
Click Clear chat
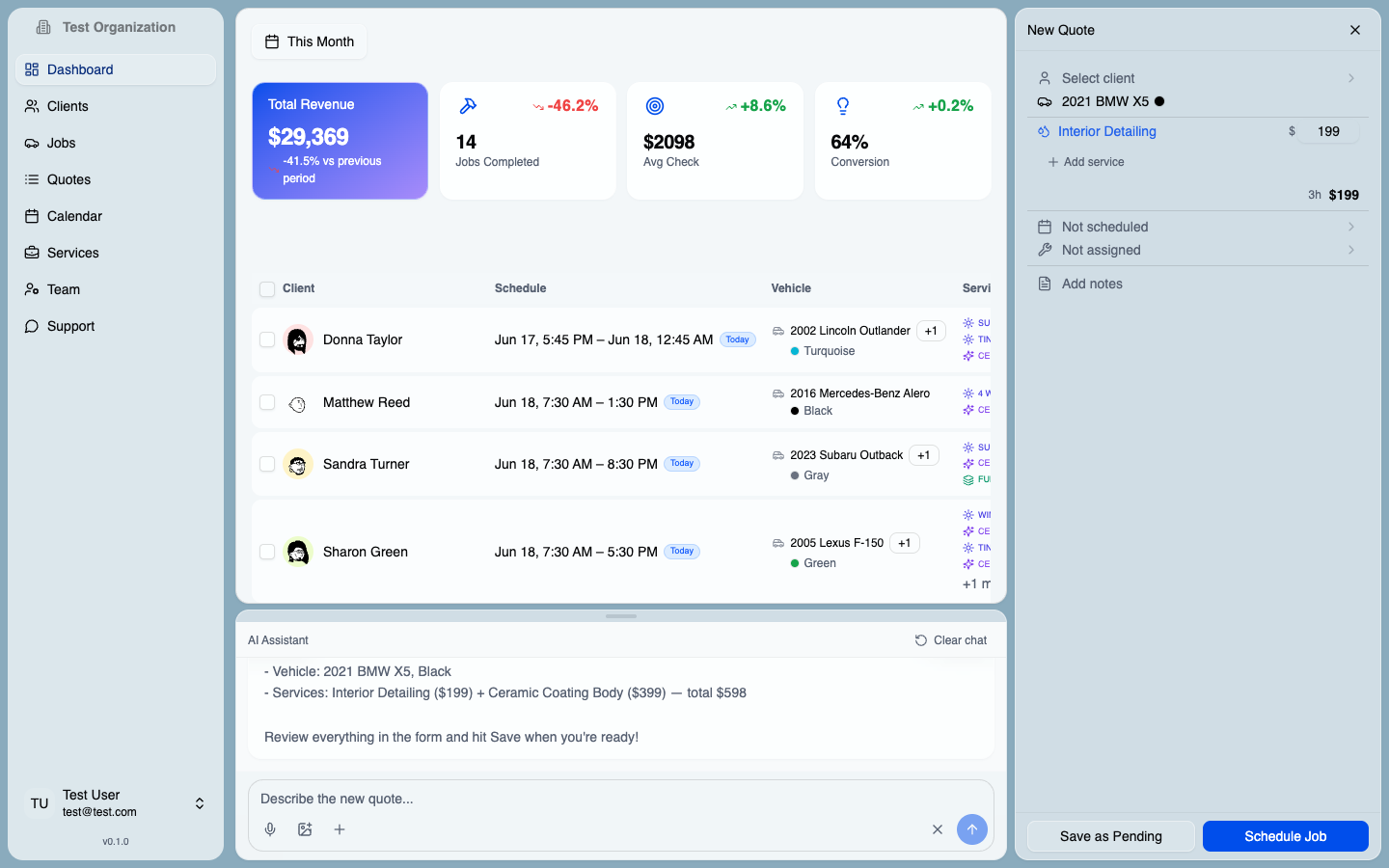coord(951,640)
